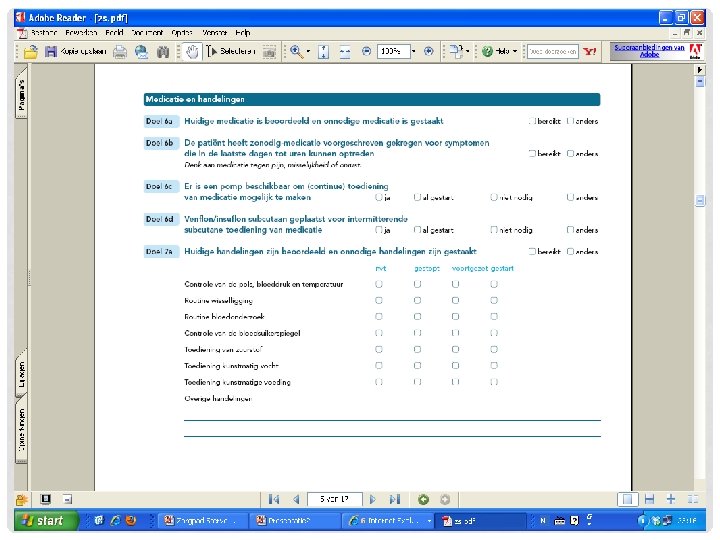Switch to the zs.pdf taskbar button
The height and width of the screenshot is (540, 720).
pyautogui.click(x=482, y=521)
